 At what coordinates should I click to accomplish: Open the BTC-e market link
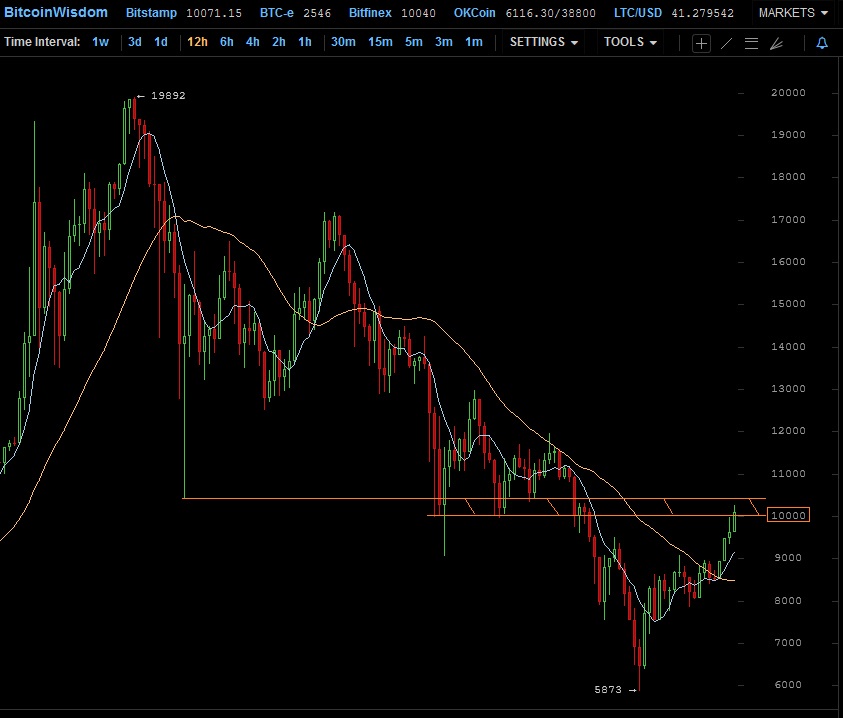click(276, 13)
